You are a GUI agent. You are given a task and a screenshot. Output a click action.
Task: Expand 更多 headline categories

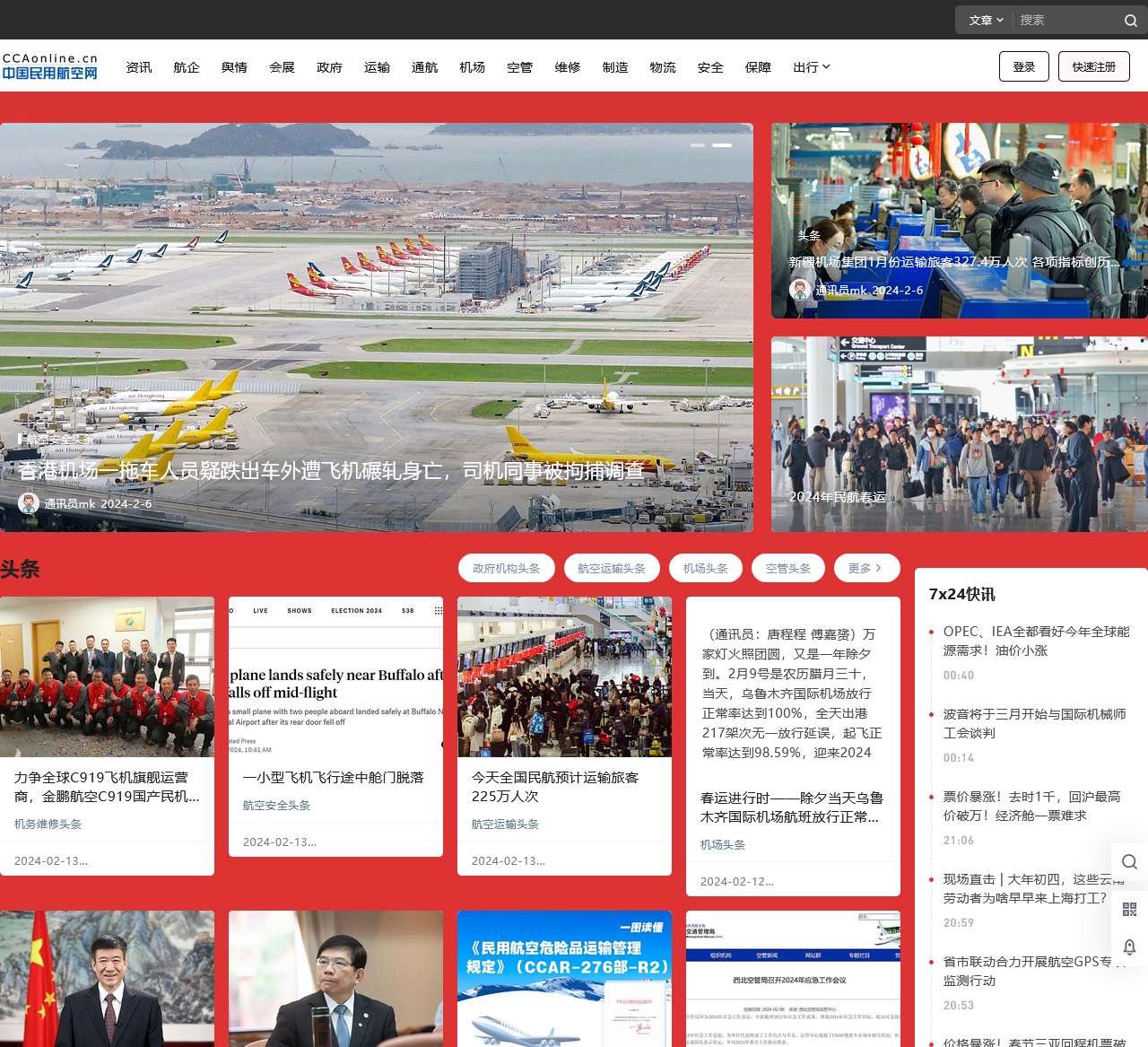(865, 568)
